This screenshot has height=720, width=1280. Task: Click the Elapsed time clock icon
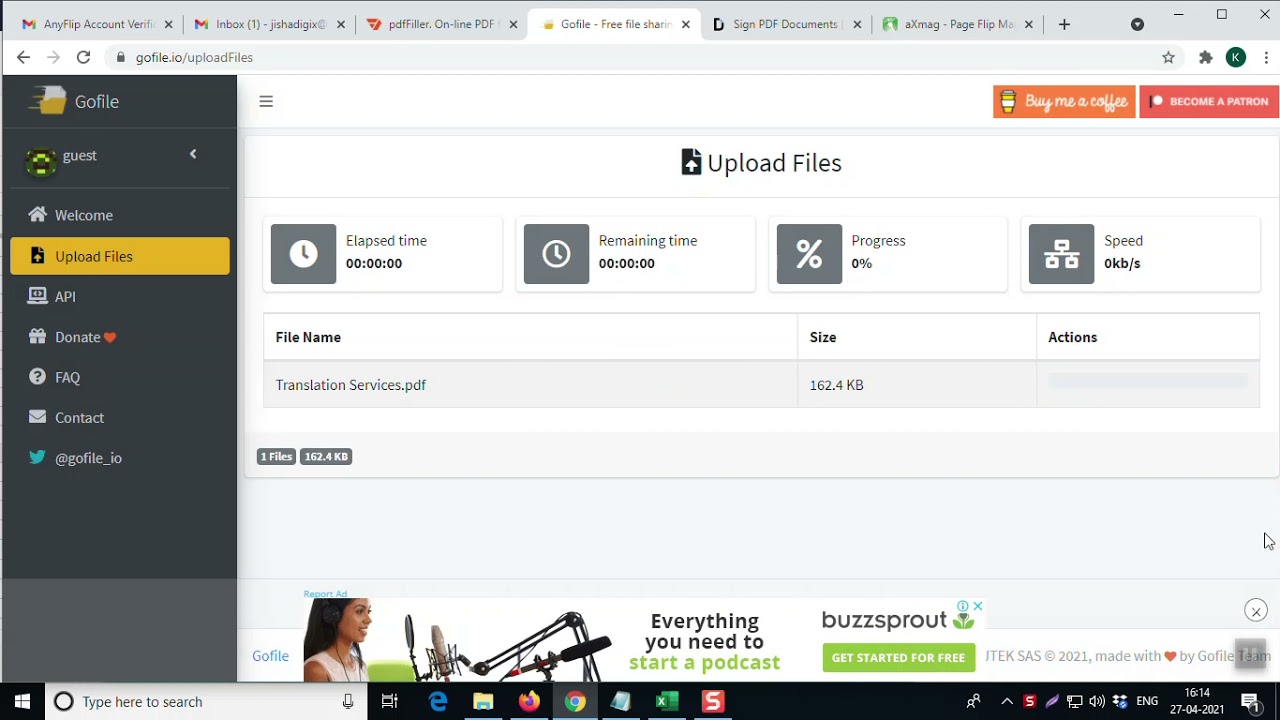point(303,254)
